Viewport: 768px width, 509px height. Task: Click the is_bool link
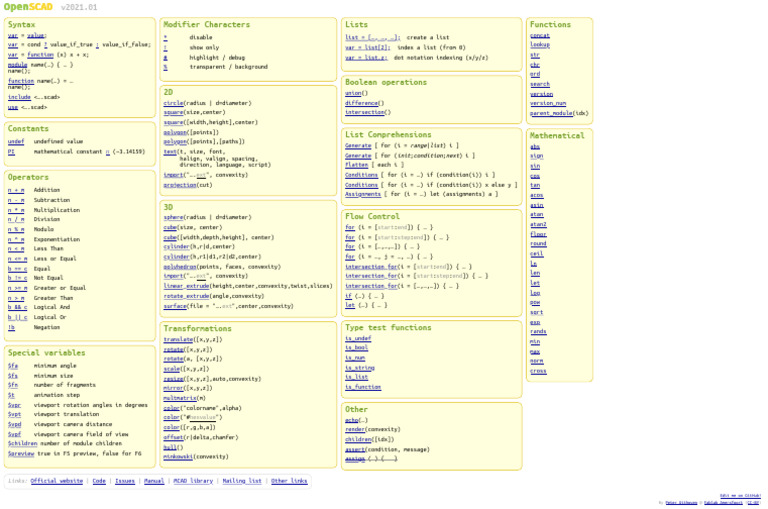point(357,348)
